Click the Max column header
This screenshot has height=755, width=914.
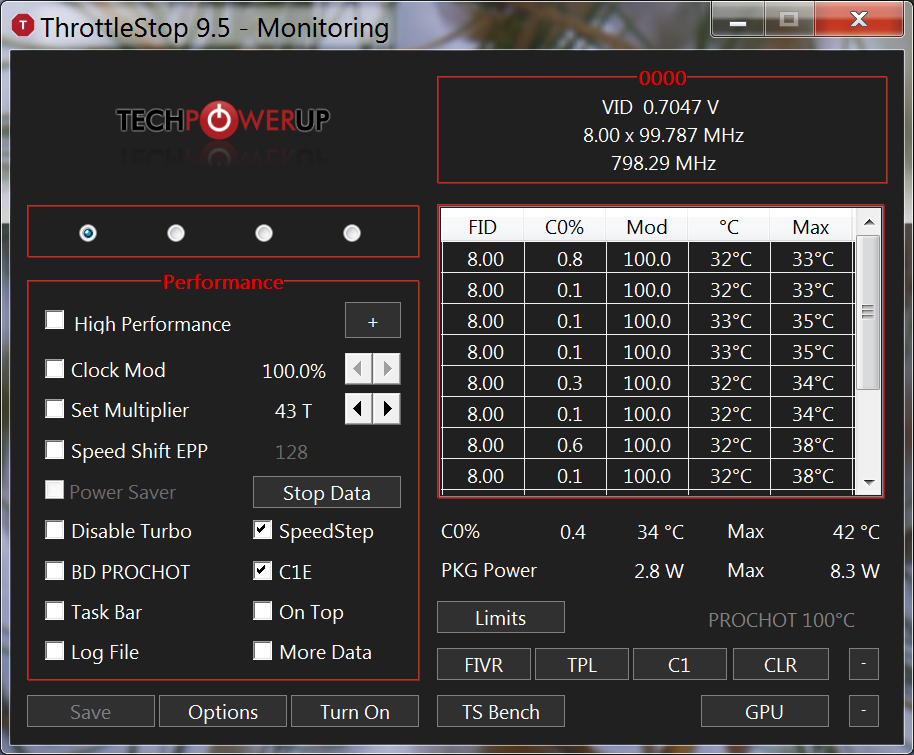[811, 226]
